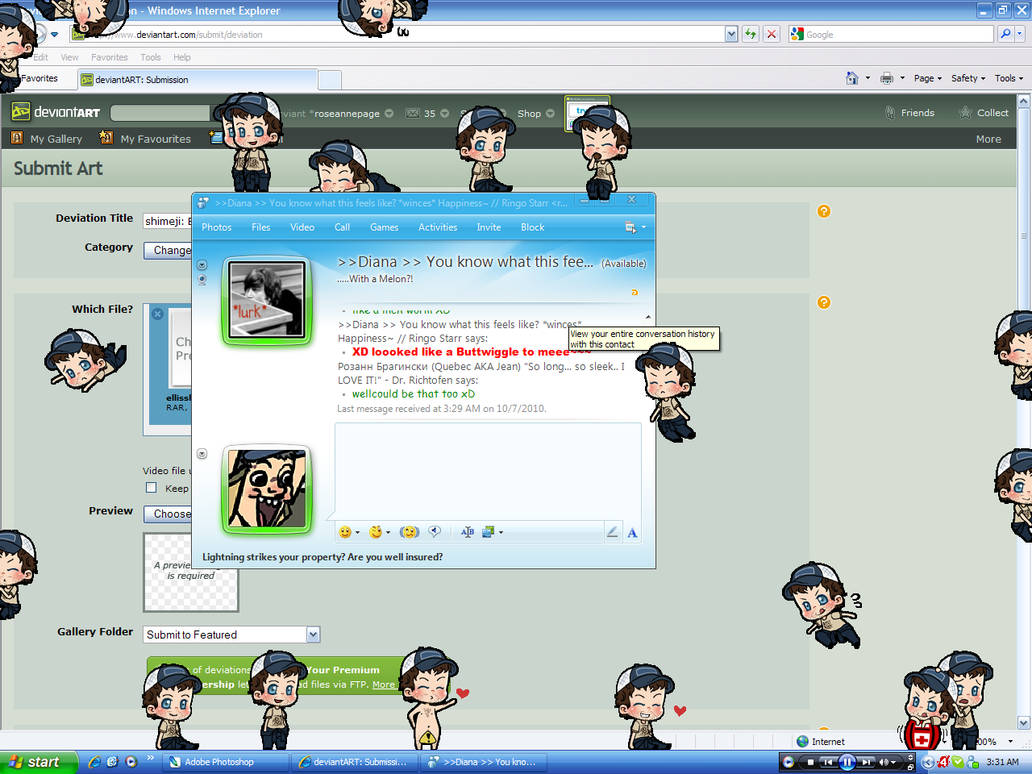Image resolution: width=1032 pixels, height=774 pixels.
Task: Open the Gallery Folder dropdown
Action: (x=313, y=634)
